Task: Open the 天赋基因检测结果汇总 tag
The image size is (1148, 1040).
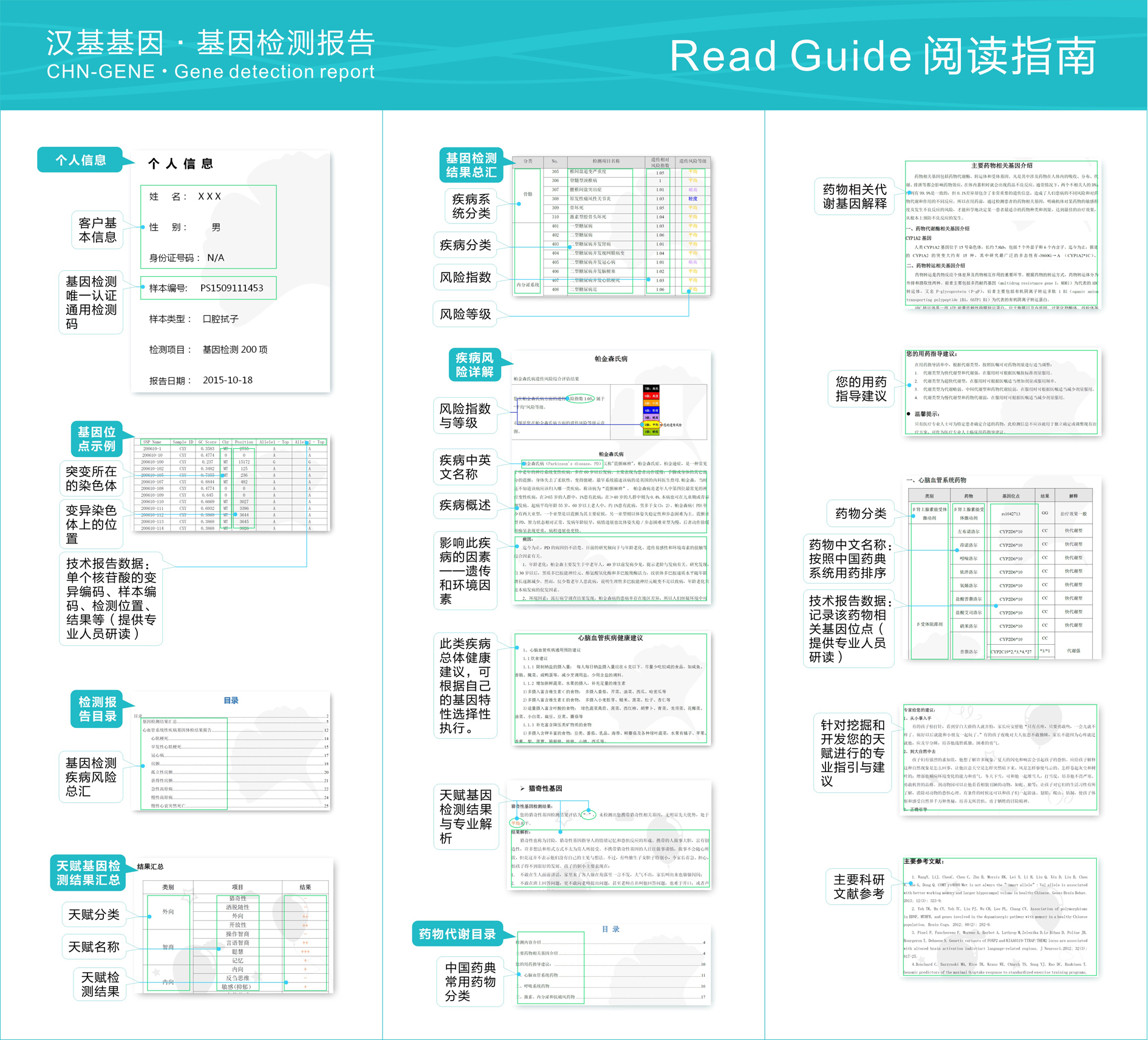Action: (x=88, y=873)
